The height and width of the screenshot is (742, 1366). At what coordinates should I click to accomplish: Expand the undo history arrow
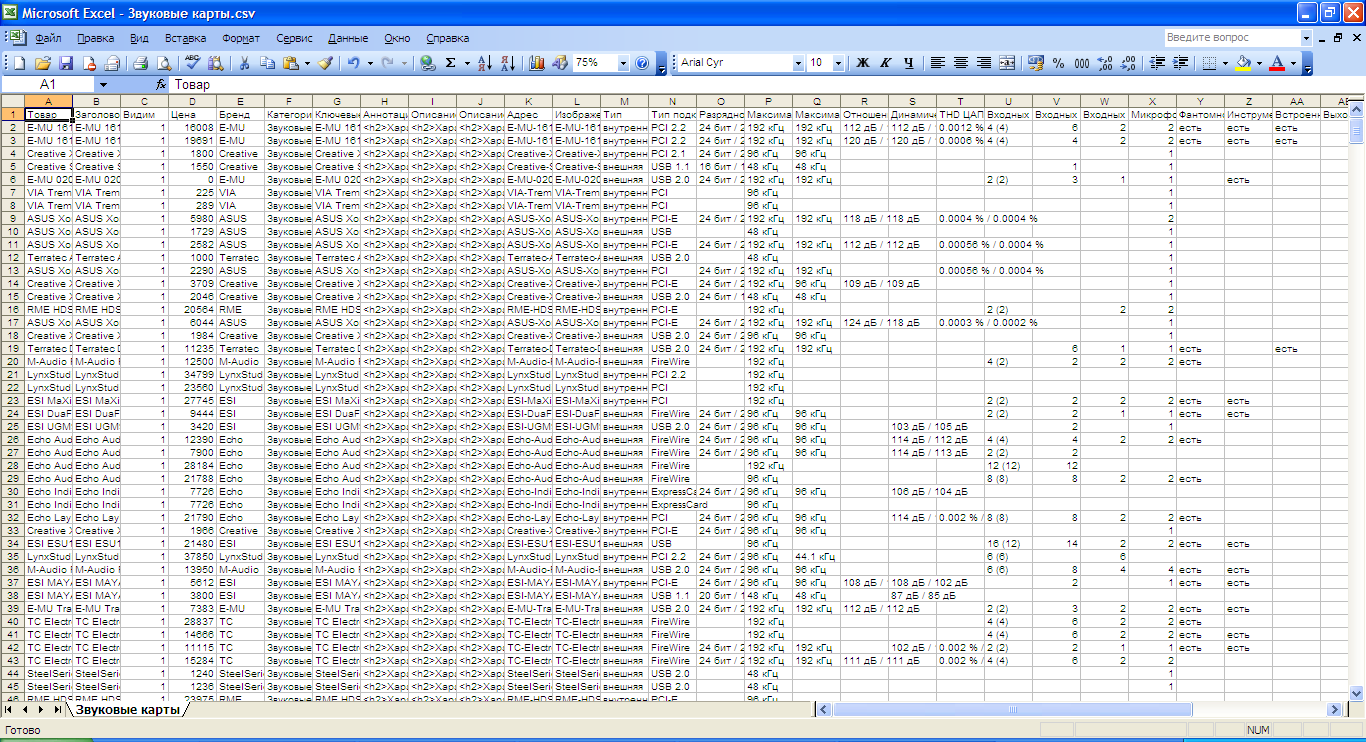(370, 63)
